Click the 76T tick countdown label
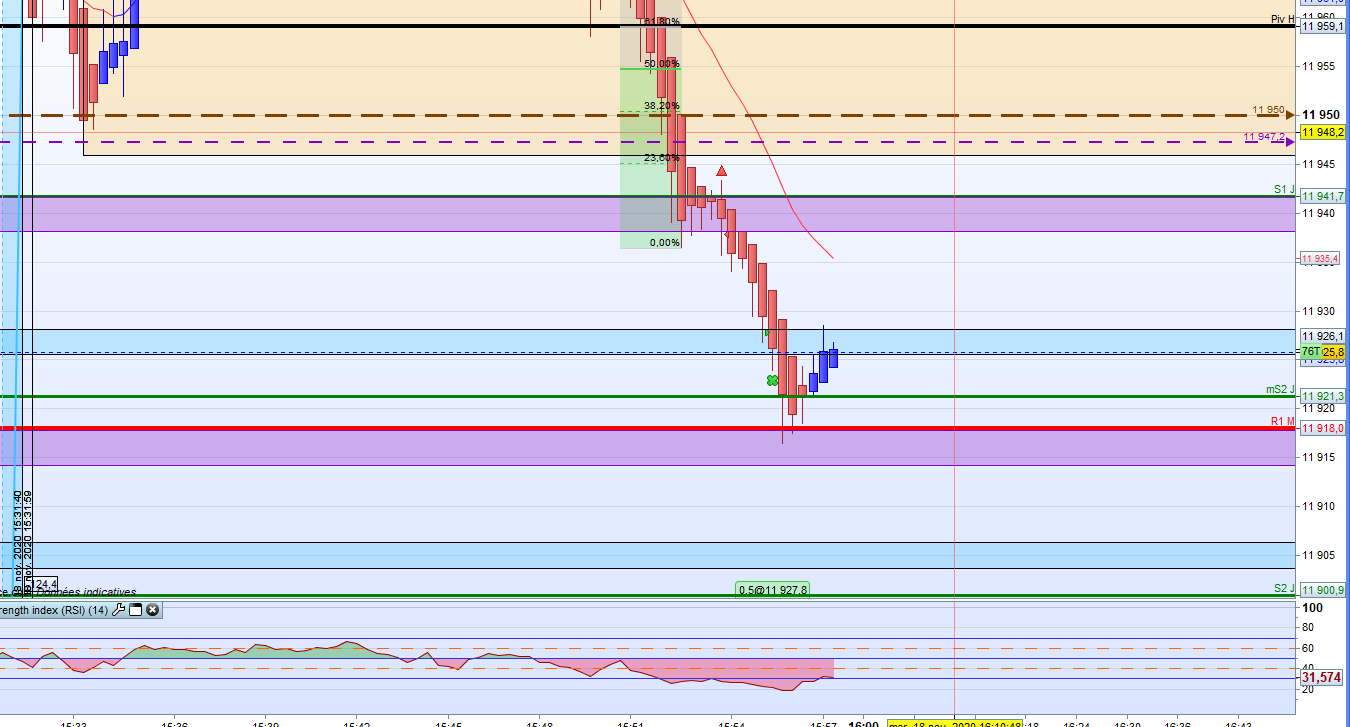 coord(1310,352)
